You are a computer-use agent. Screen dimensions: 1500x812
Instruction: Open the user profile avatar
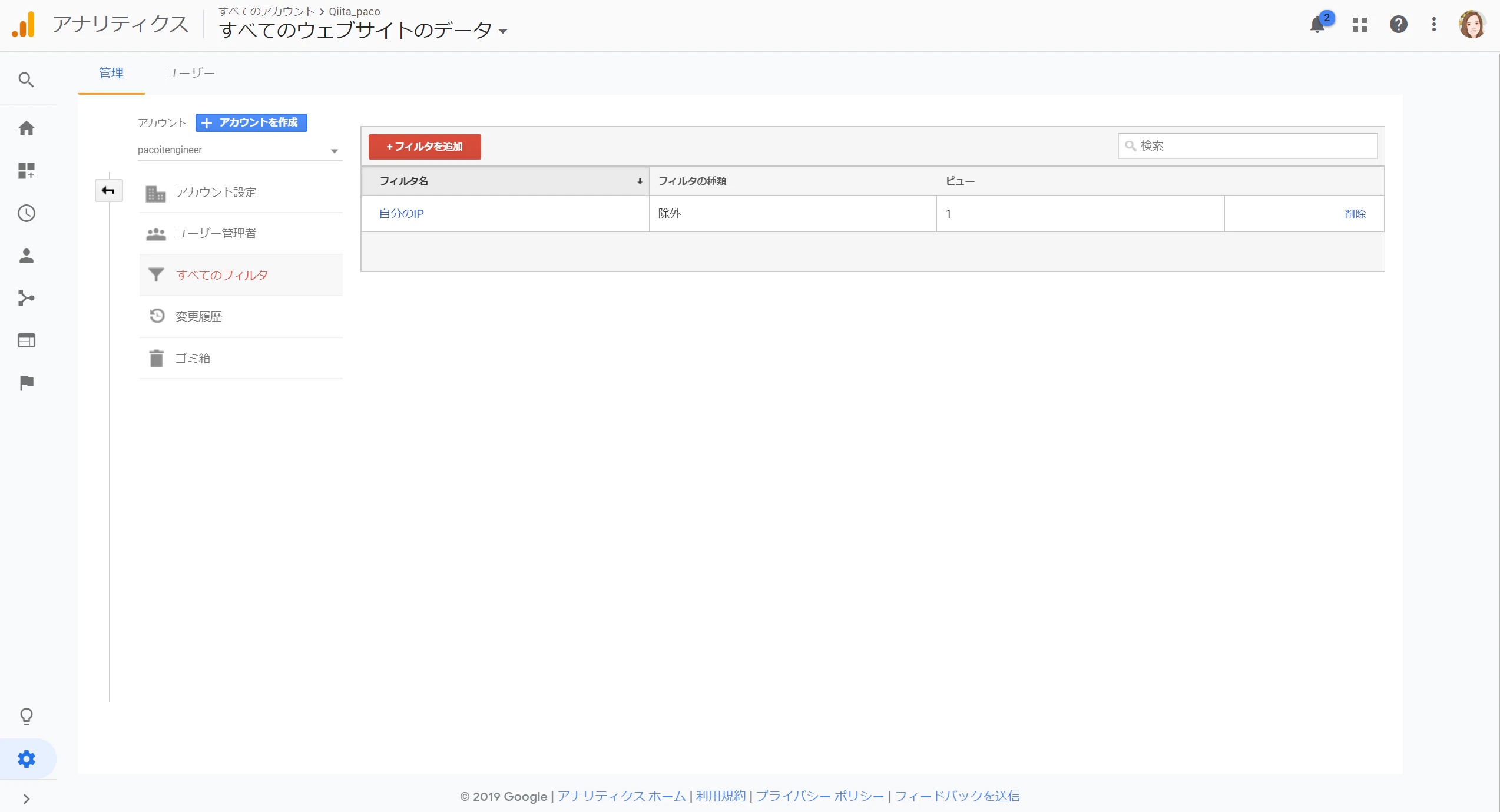1472,25
